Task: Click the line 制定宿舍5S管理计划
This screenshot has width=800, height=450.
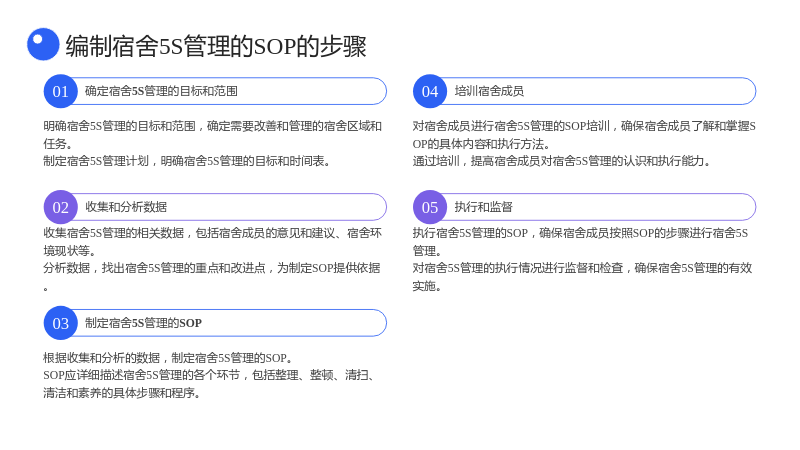Action: [x=188, y=161]
